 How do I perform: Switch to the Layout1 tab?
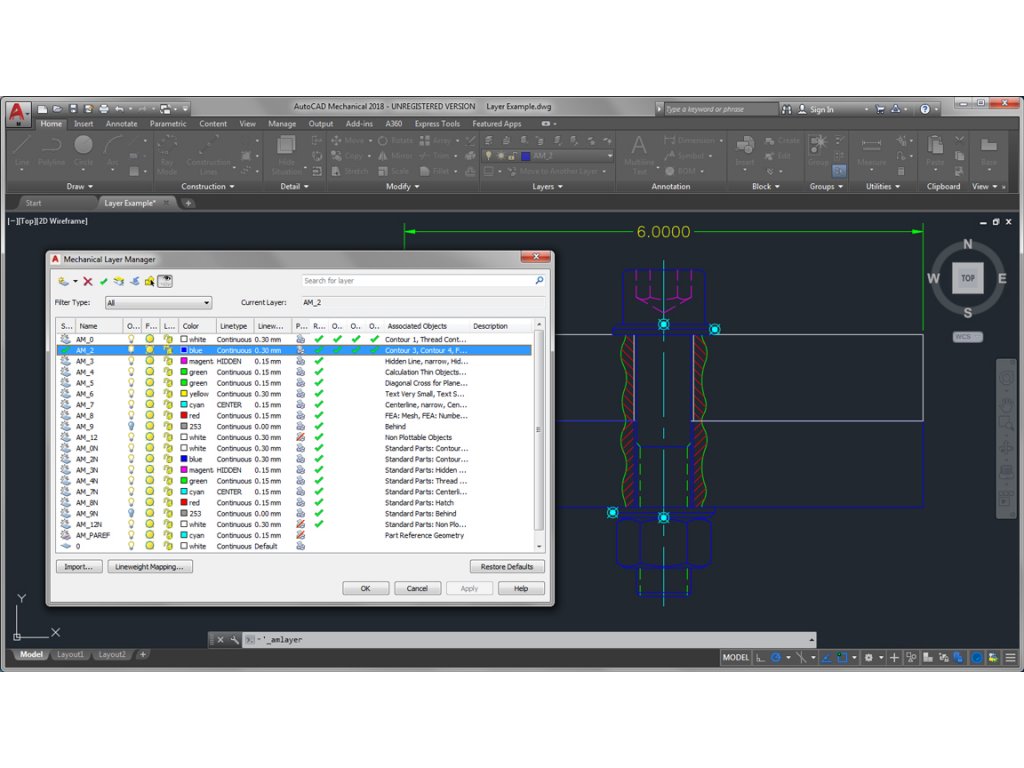click(x=71, y=654)
